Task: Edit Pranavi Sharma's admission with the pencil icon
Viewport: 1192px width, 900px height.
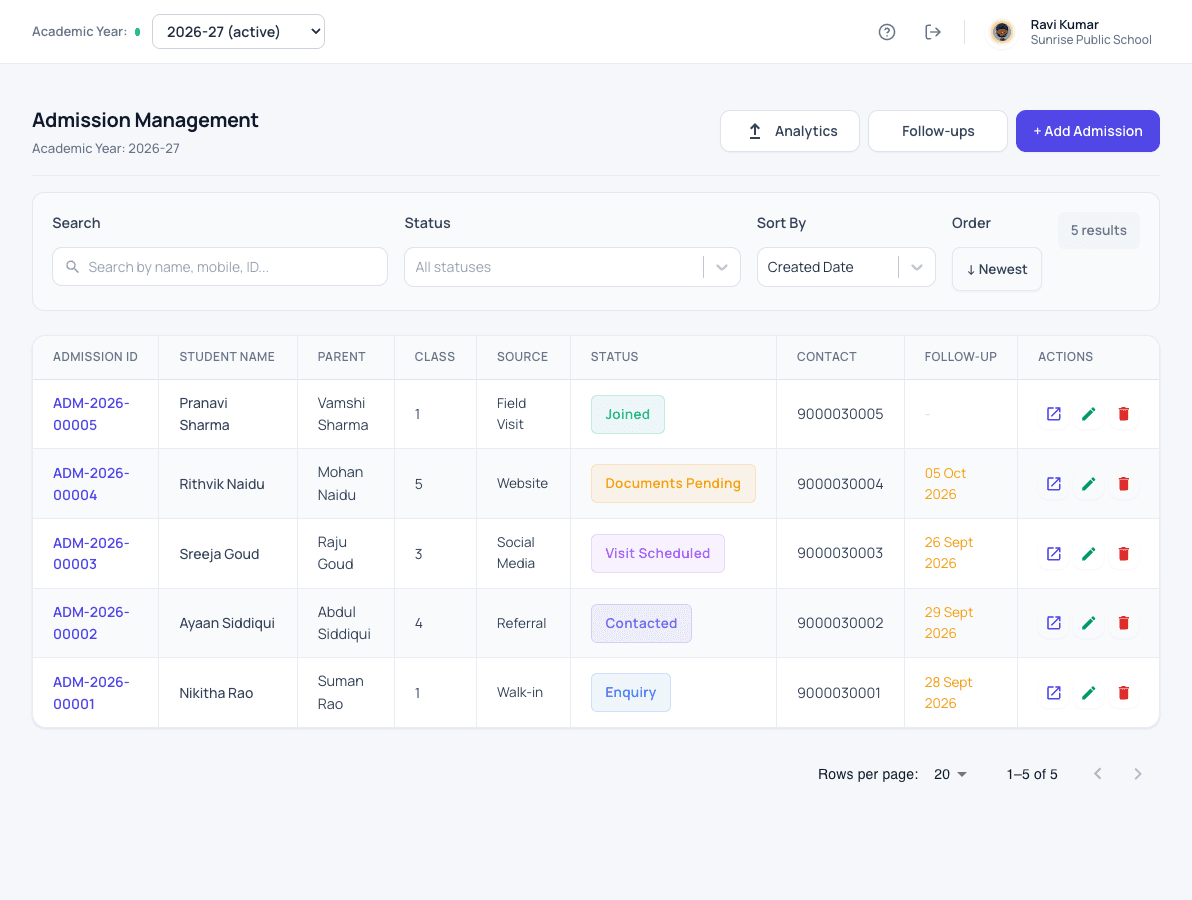Action: point(1089,414)
